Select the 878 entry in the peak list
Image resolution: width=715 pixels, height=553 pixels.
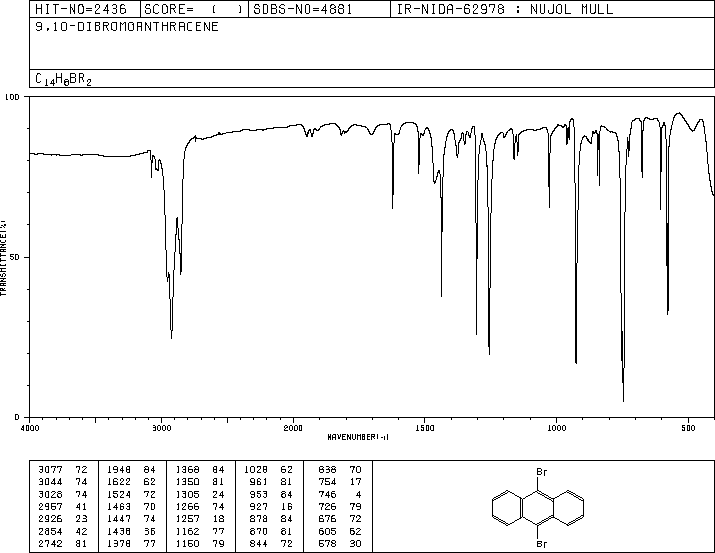coord(271,519)
